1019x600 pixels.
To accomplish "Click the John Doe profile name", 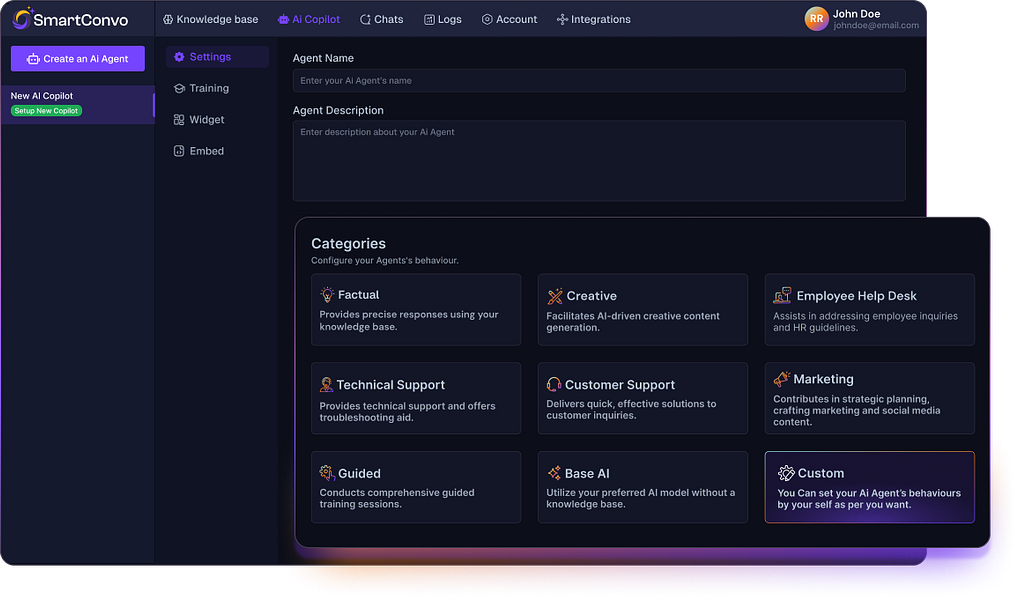I will click(x=857, y=14).
